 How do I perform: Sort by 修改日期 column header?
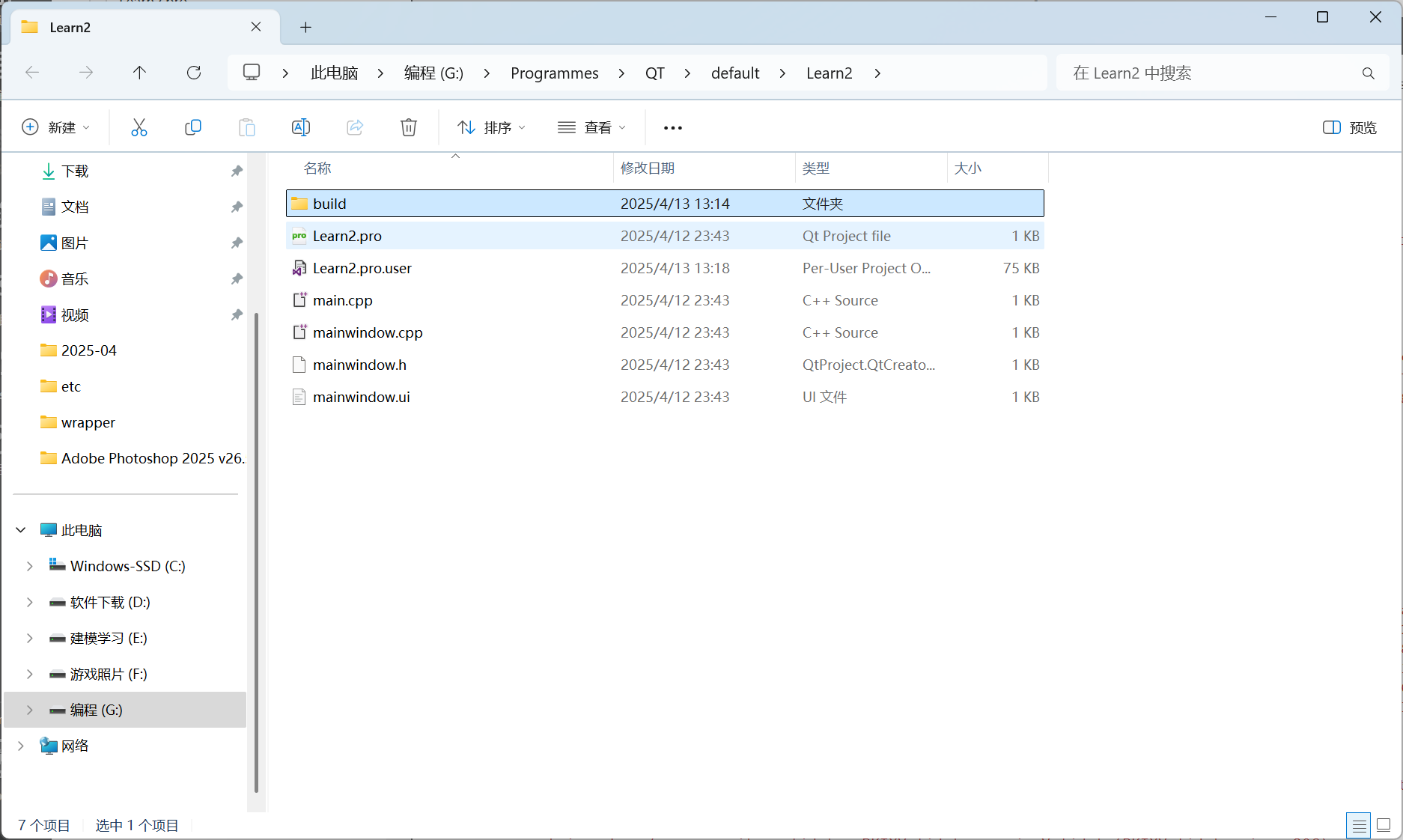(704, 168)
